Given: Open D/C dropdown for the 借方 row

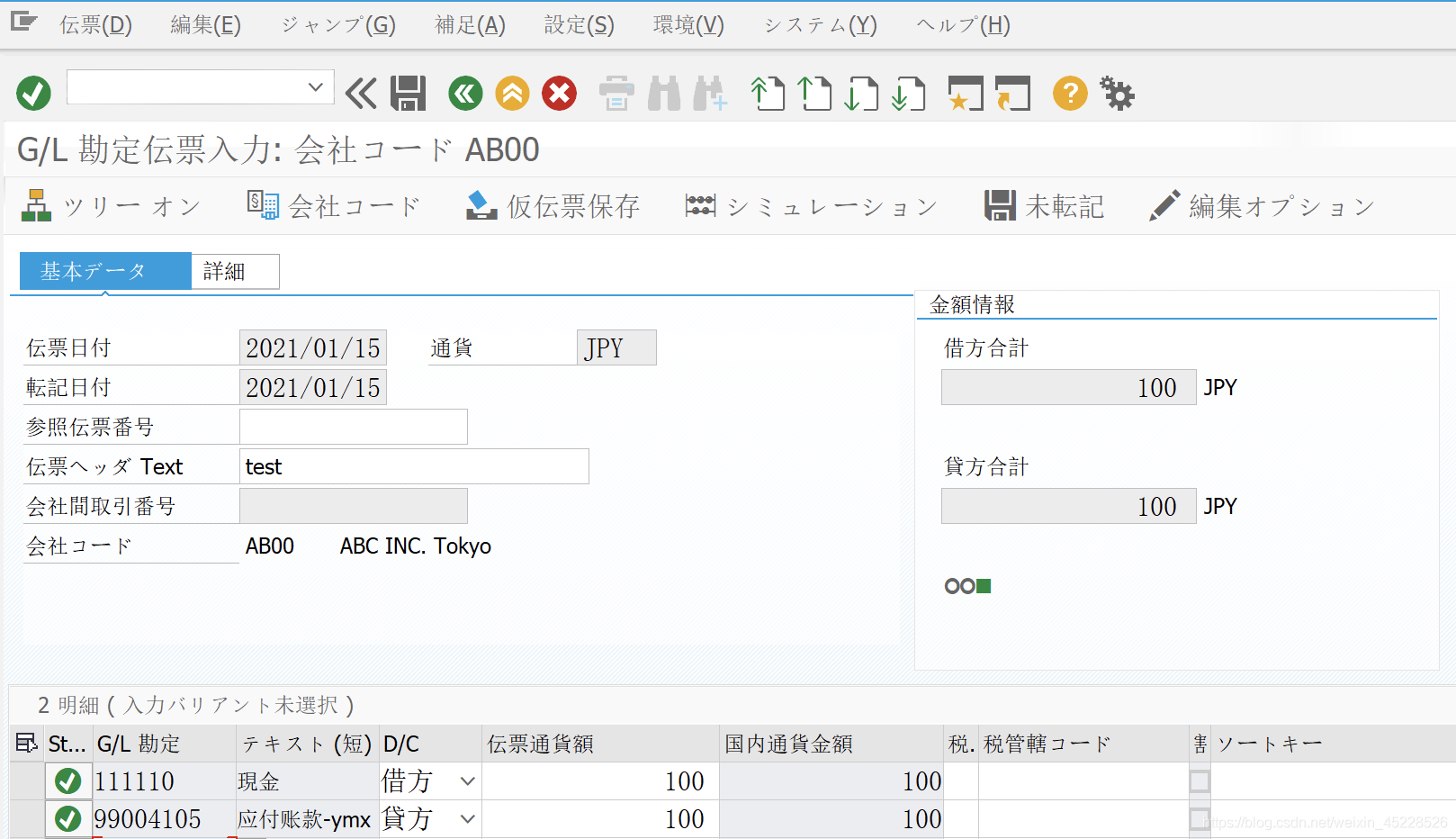Looking at the screenshot, I should pos(467,781).
